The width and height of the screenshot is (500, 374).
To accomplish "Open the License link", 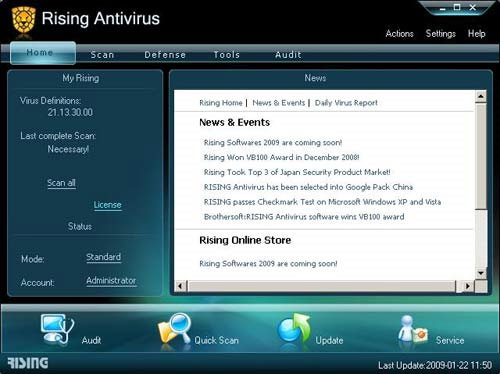I will (x=107, y=205).
